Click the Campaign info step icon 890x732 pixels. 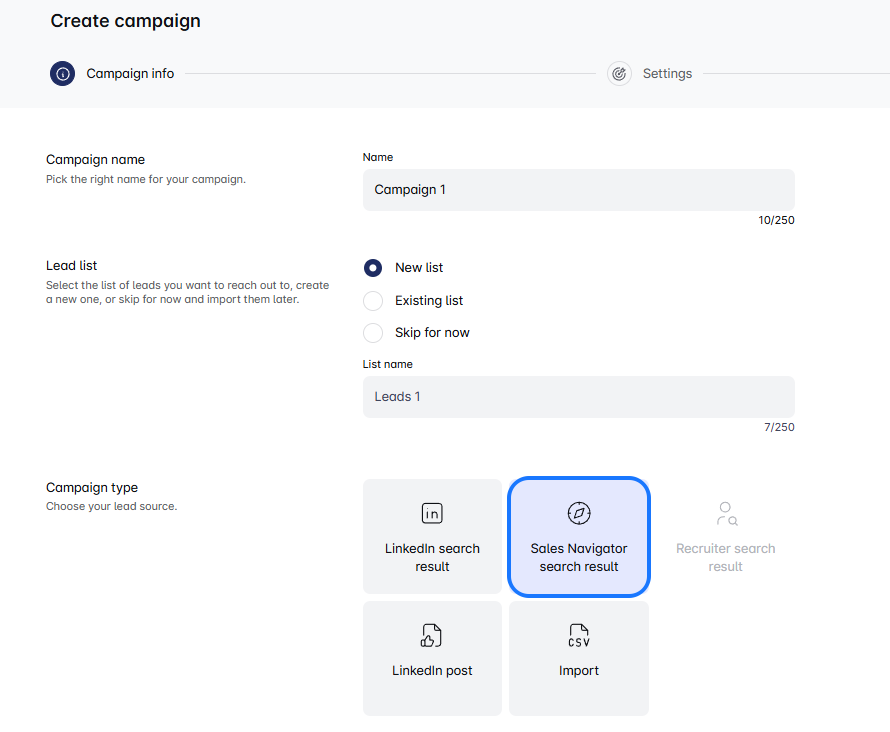62,73
